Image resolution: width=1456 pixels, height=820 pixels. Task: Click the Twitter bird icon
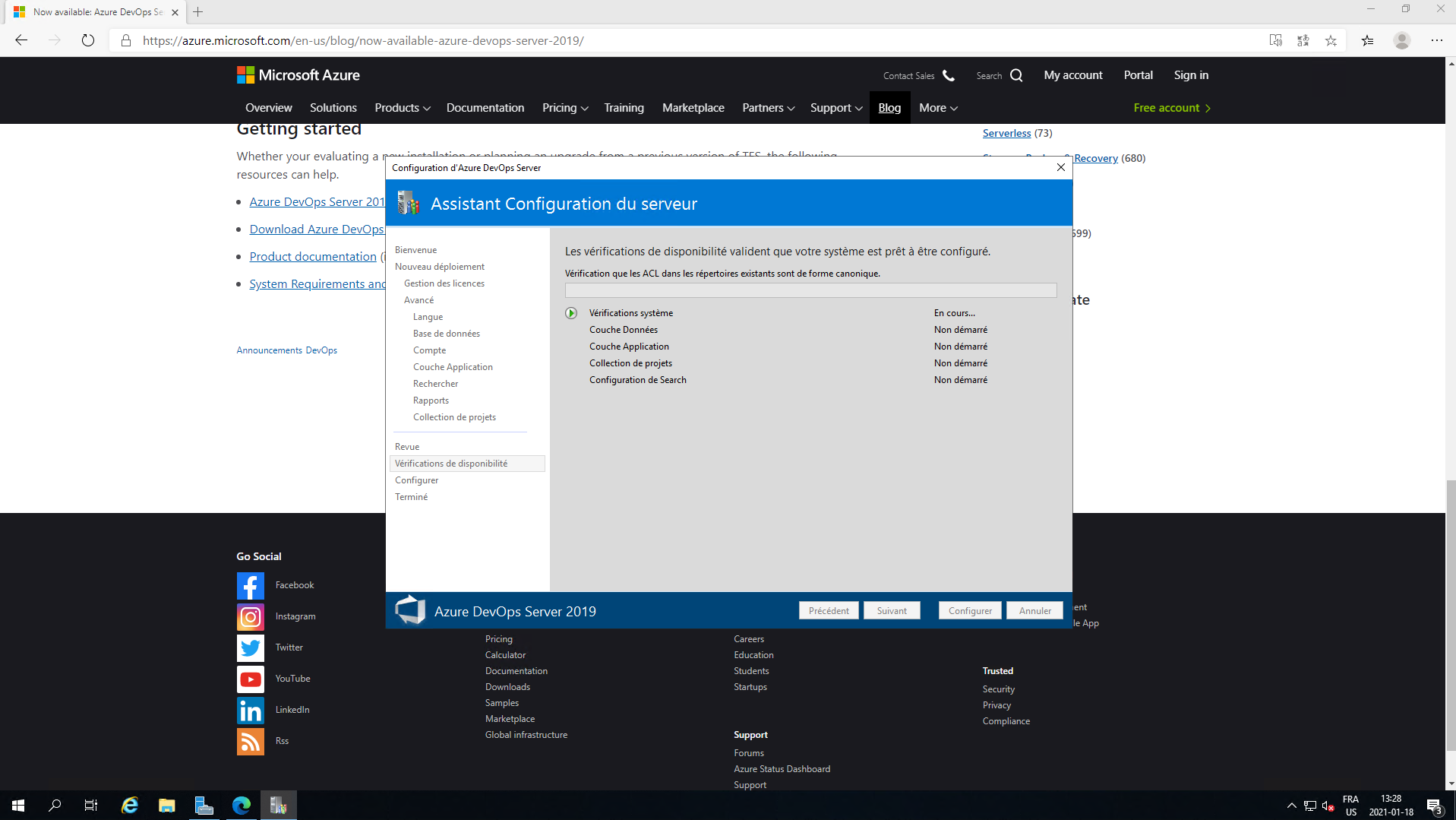(x=250, y=648)
